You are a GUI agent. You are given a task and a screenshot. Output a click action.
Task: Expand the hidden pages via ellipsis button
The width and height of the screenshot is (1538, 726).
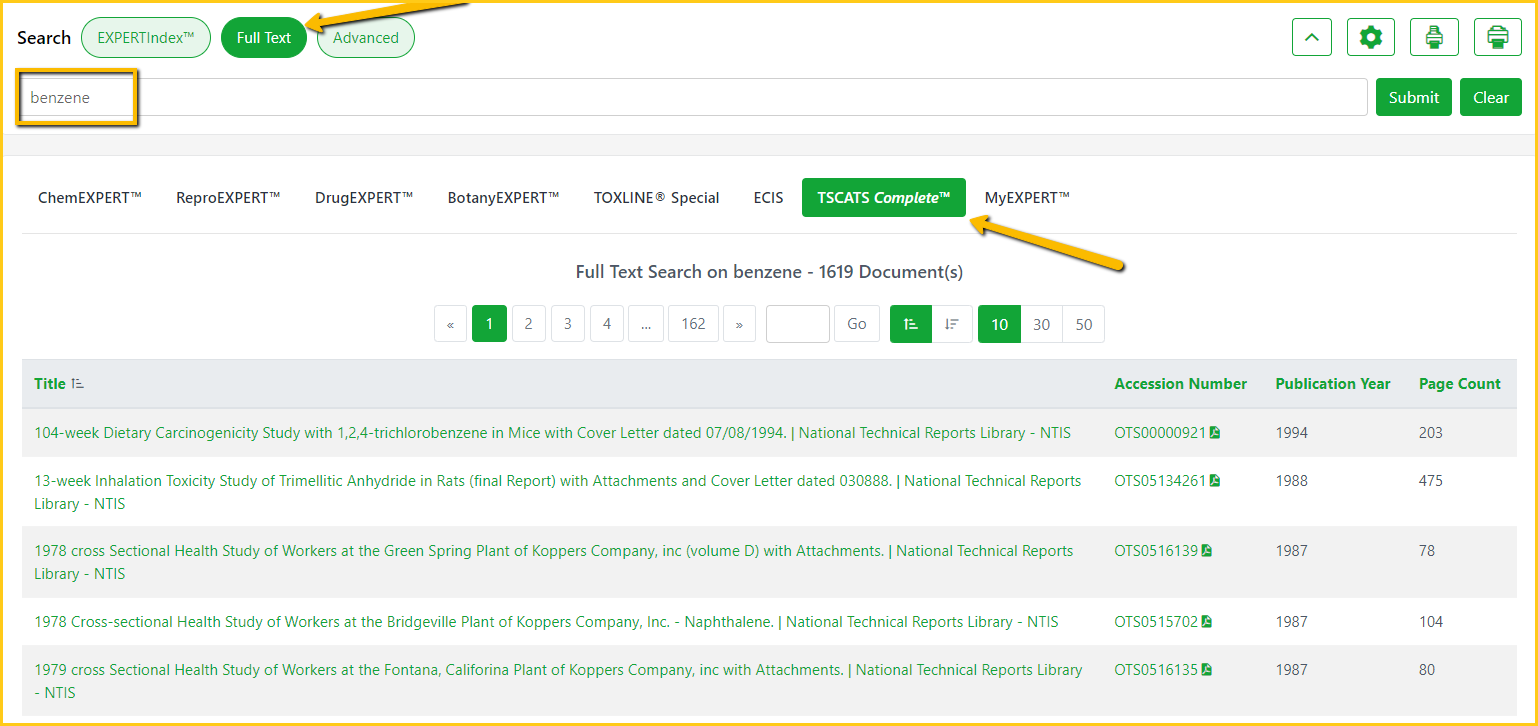pyautogui.click(x=646, y=324)
